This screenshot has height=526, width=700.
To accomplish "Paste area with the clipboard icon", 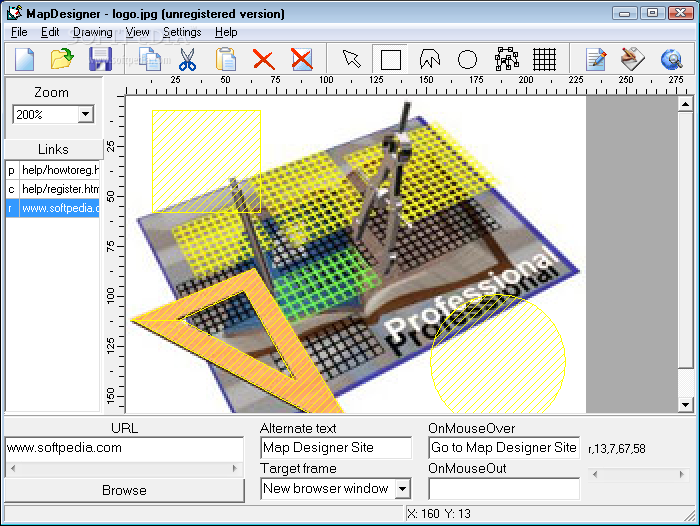I will (x=226, y=59).
